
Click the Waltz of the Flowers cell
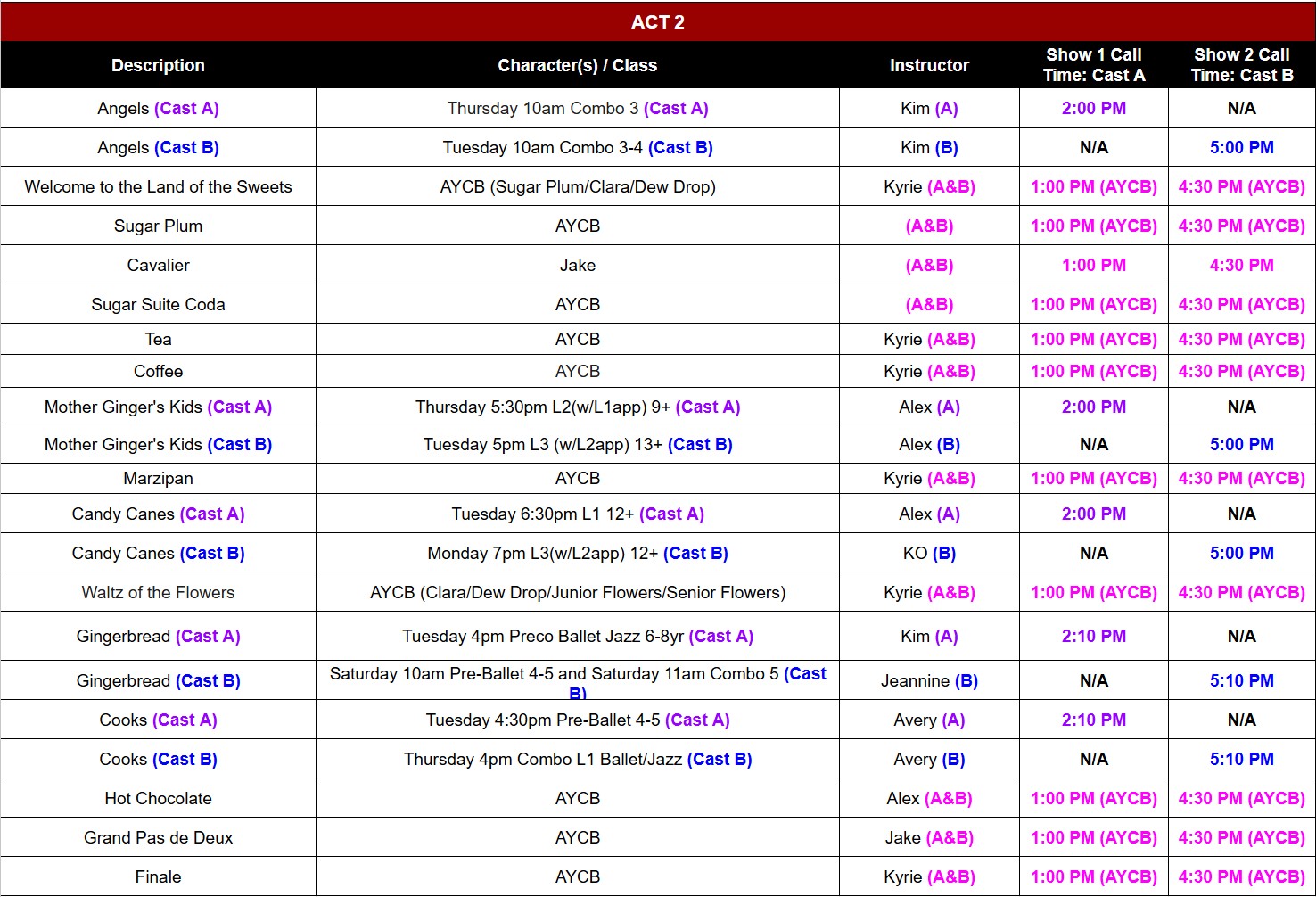pos(158,592)
